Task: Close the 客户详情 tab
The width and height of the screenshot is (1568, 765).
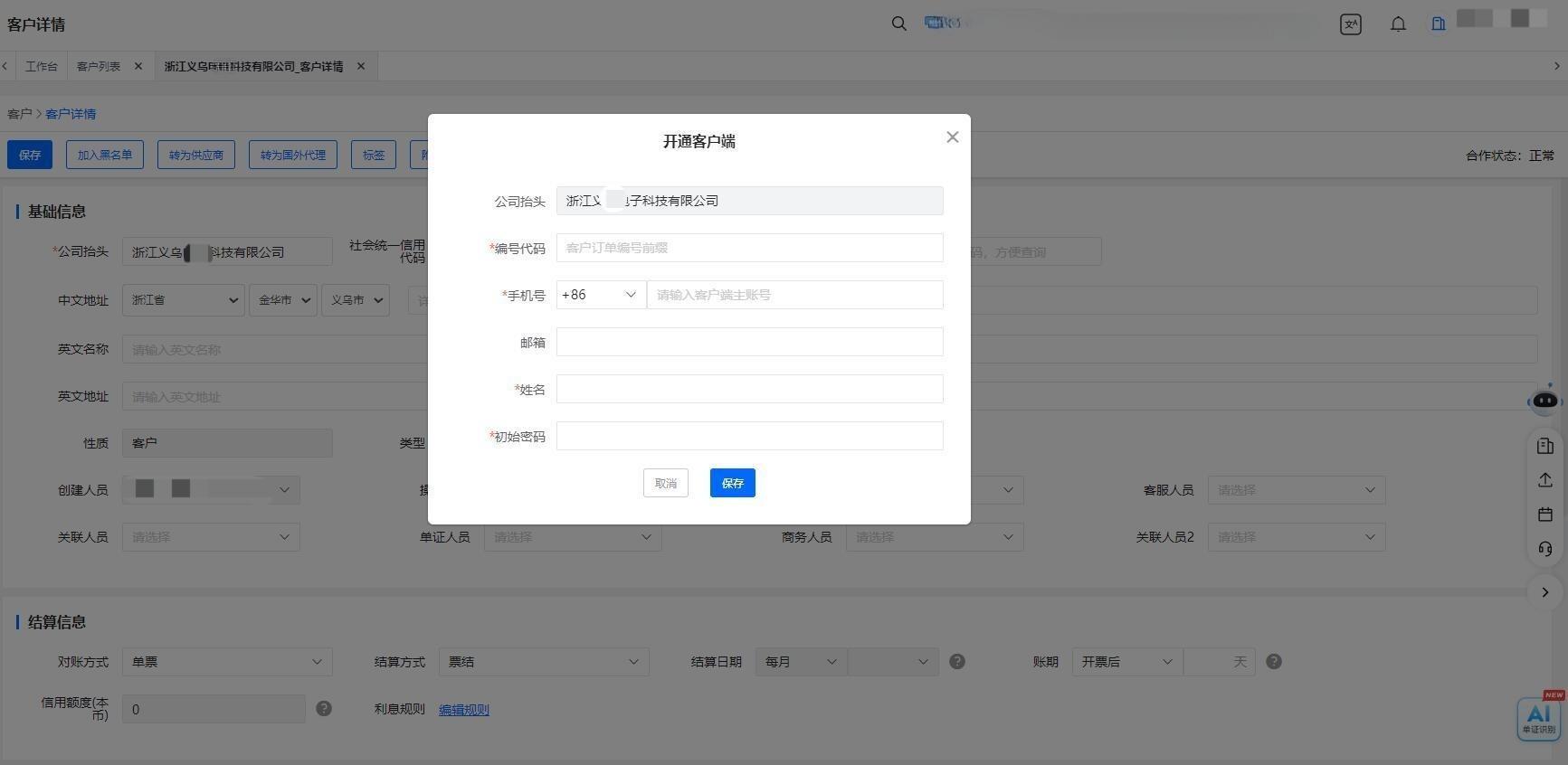Action: click(x=360, y=66)
